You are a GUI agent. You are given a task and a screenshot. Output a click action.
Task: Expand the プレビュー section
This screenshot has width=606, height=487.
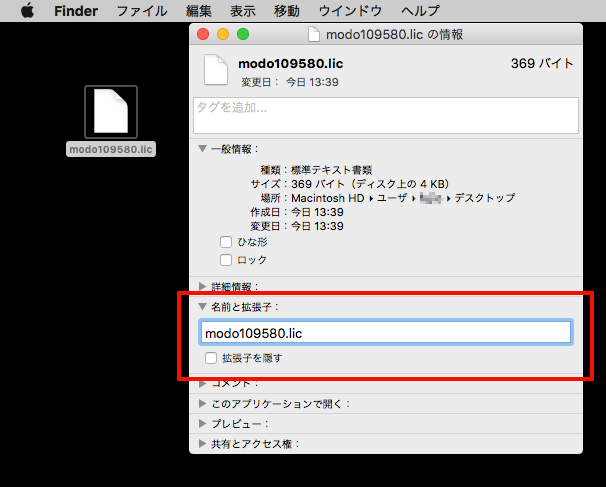tap(202, 424)
